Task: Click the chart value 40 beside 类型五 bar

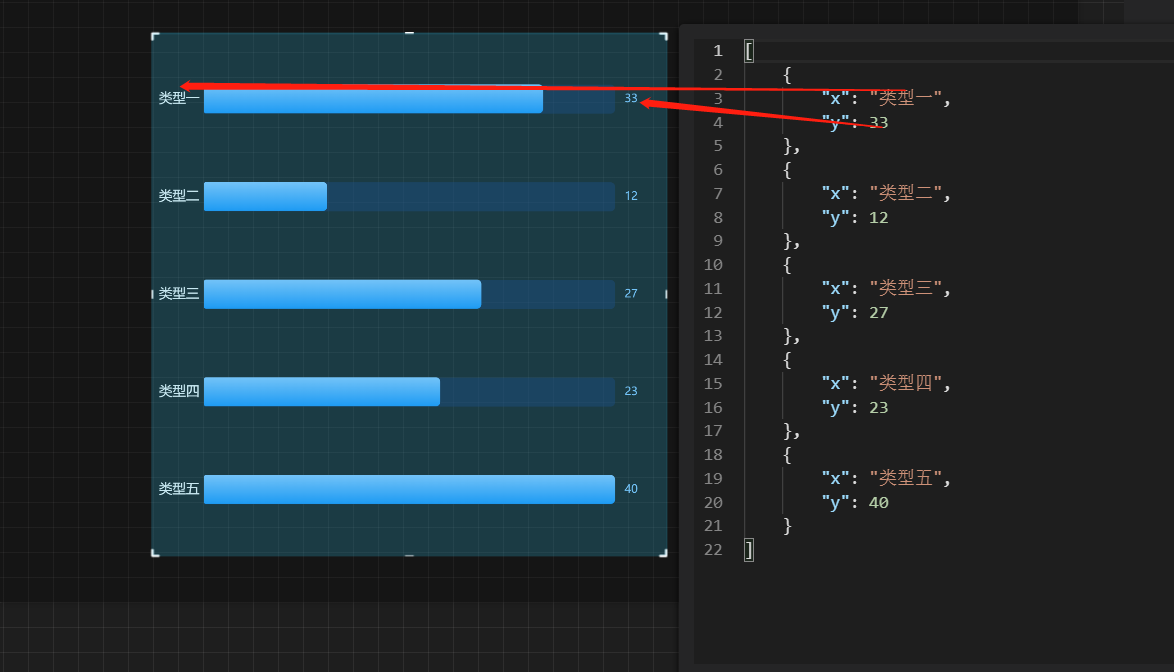Action: pos(631,489)
